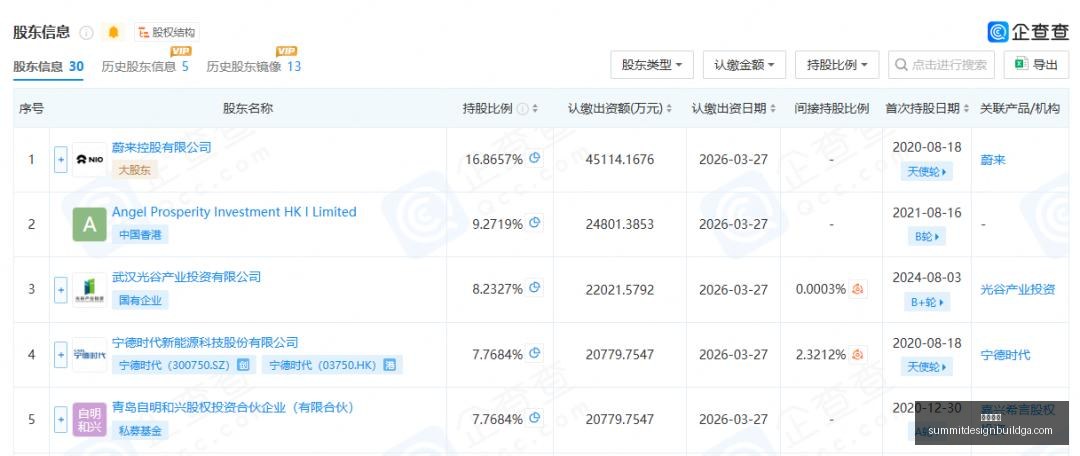Open 武汉光谷产业投资有限公司 link

point(187,277)
